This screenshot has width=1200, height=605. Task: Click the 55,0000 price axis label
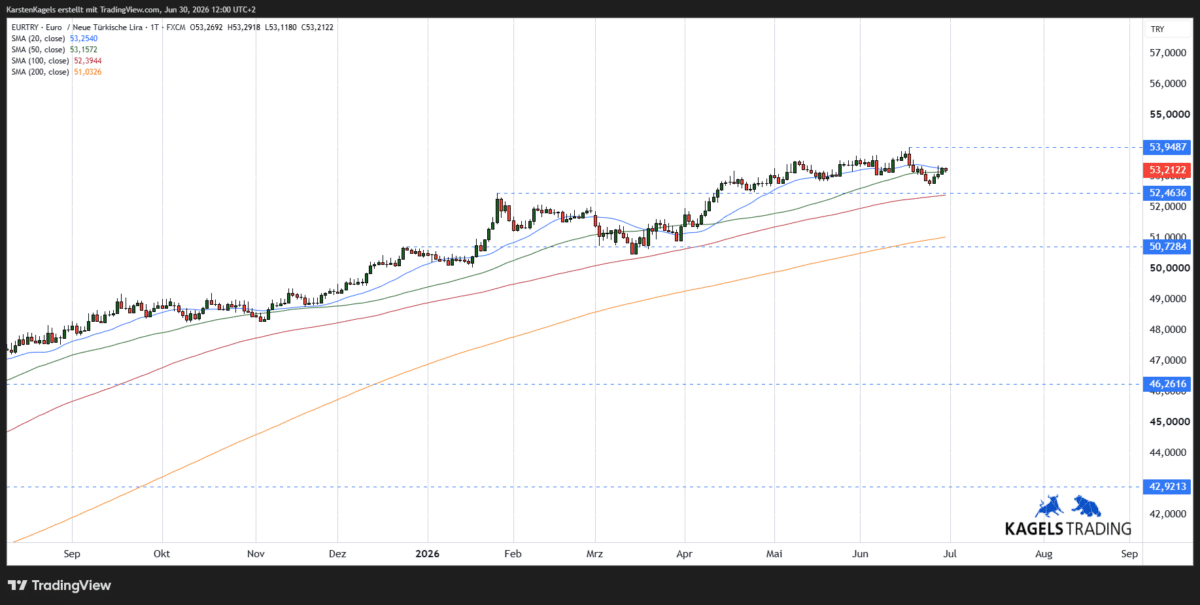click(1168, 115)
